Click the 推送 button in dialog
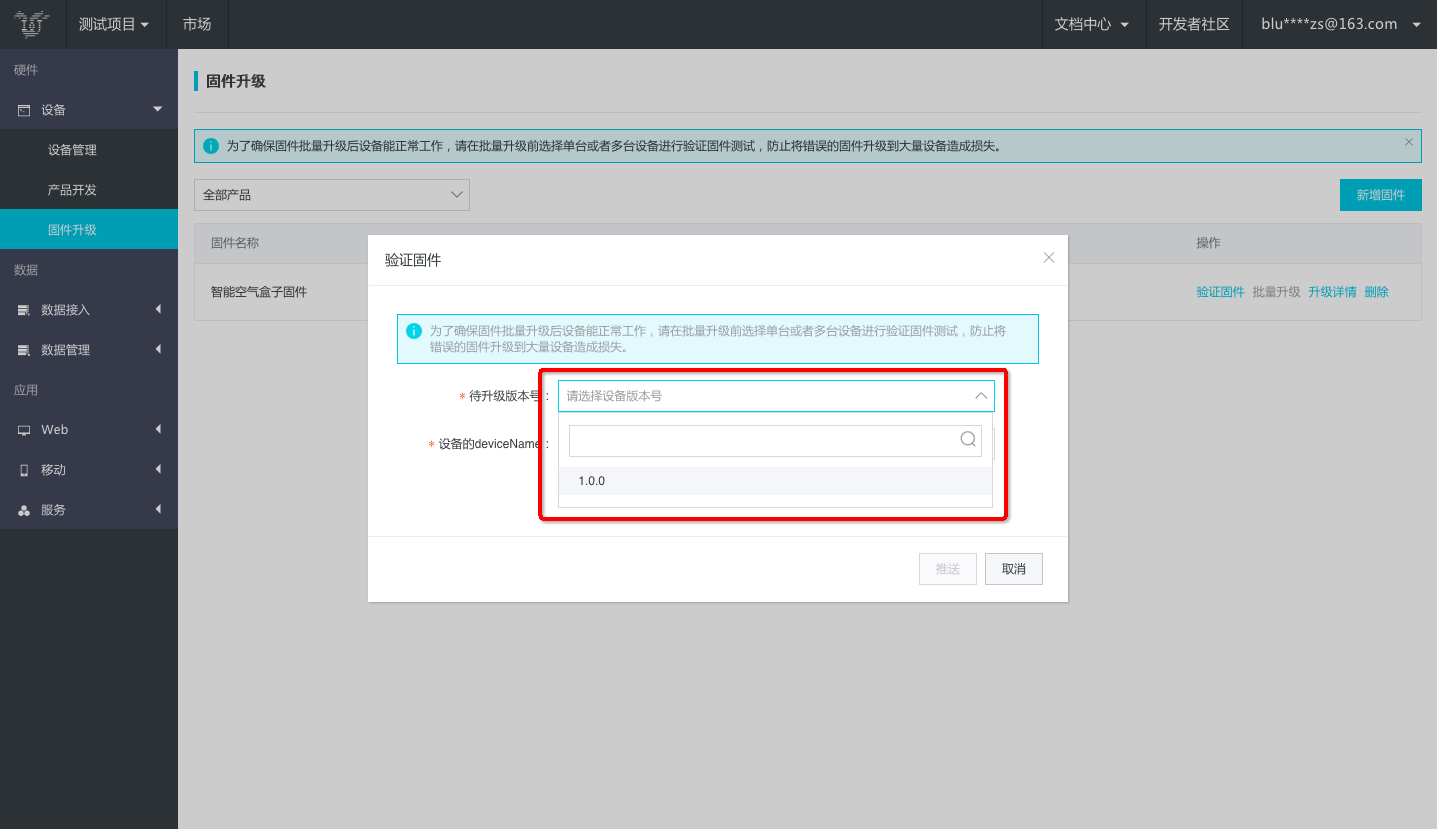The image size is (1437, 829). (x=948, y=569)
